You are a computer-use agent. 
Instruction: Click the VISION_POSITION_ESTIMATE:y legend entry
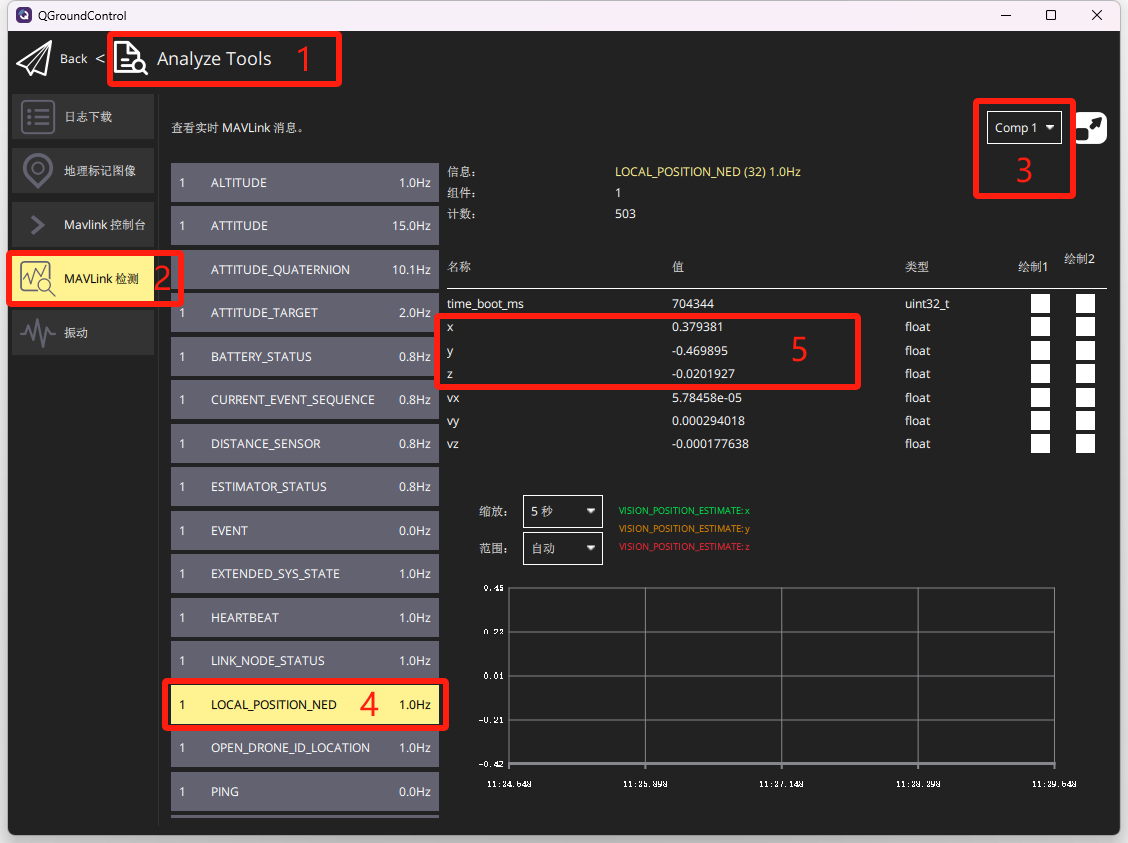pos(684,529)
